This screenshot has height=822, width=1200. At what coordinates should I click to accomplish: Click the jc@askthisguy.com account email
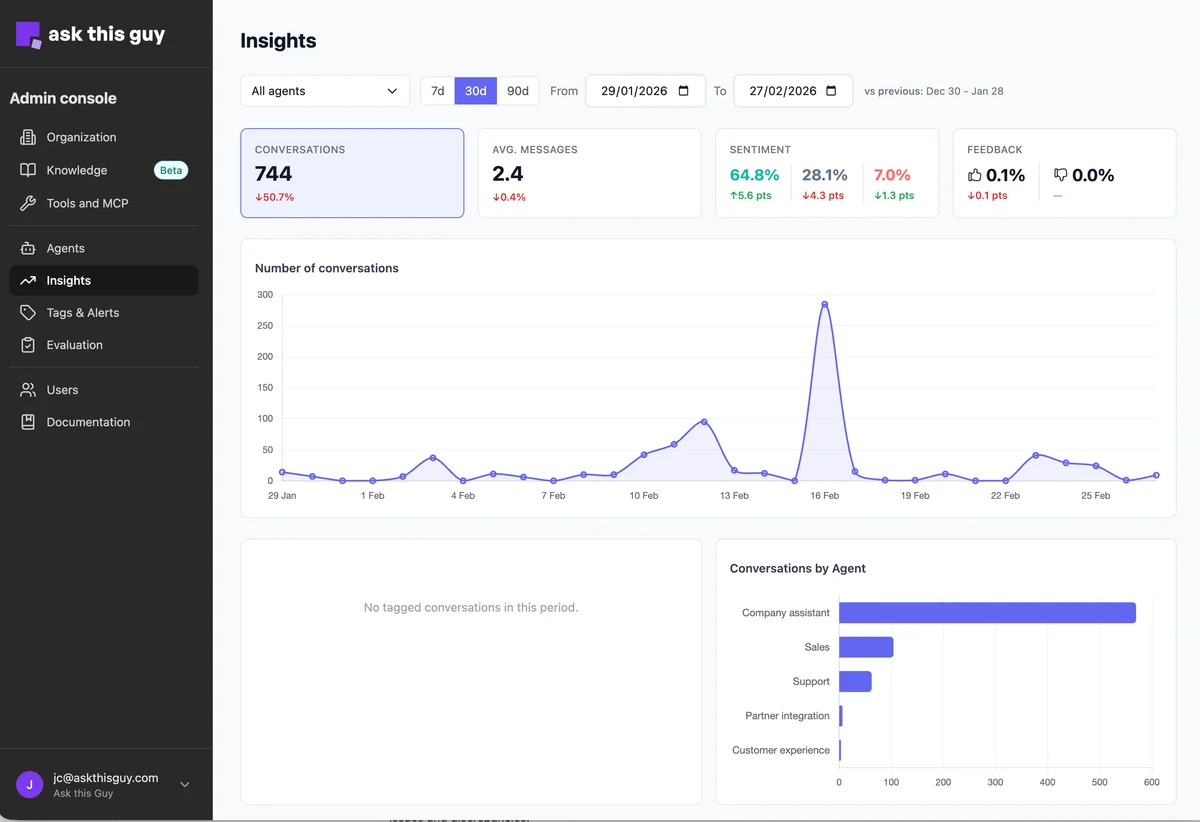pos(106,778)
